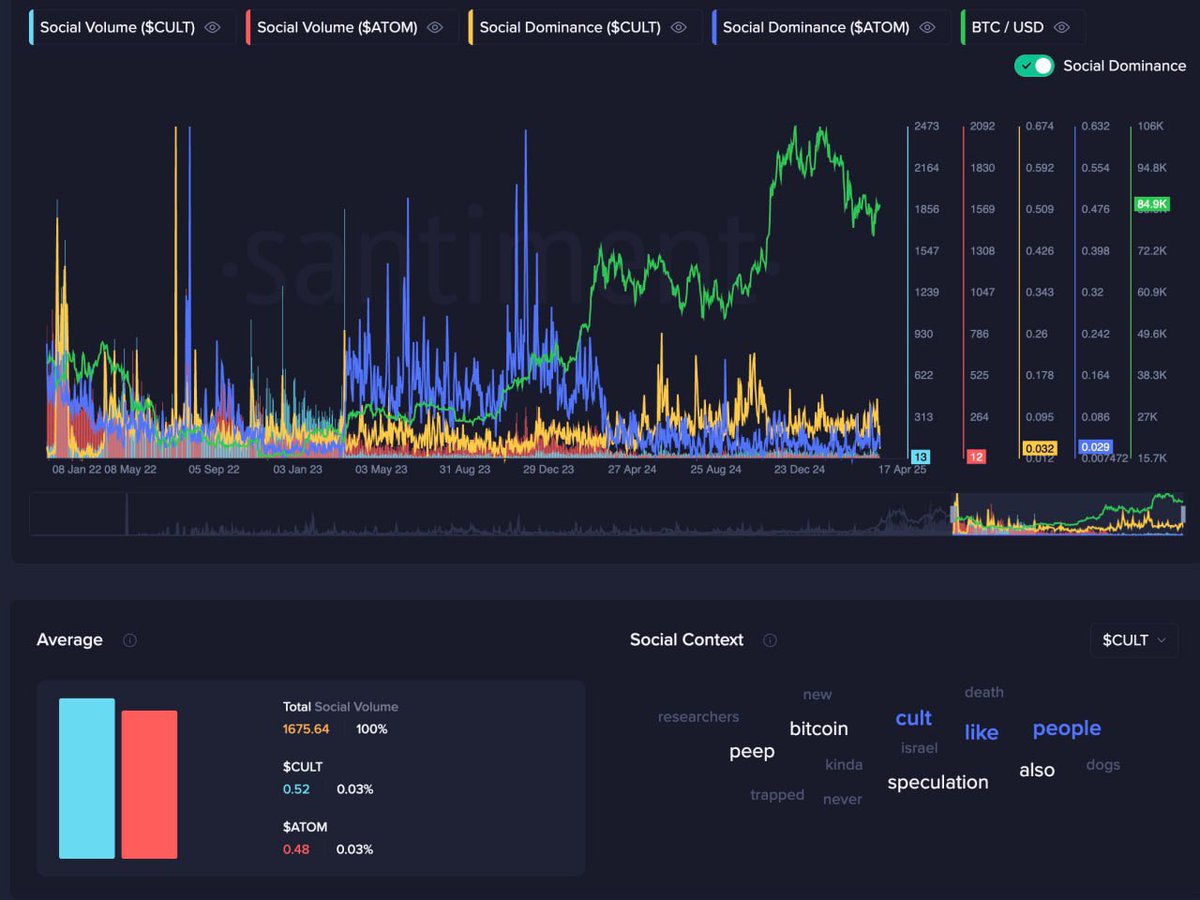
Task: Select the Social Volume ($CULT) metric chip
Action: click(x=133, y=28)
